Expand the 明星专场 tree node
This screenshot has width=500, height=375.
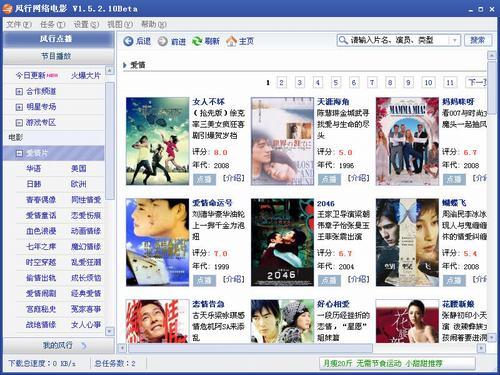[19, 107]
